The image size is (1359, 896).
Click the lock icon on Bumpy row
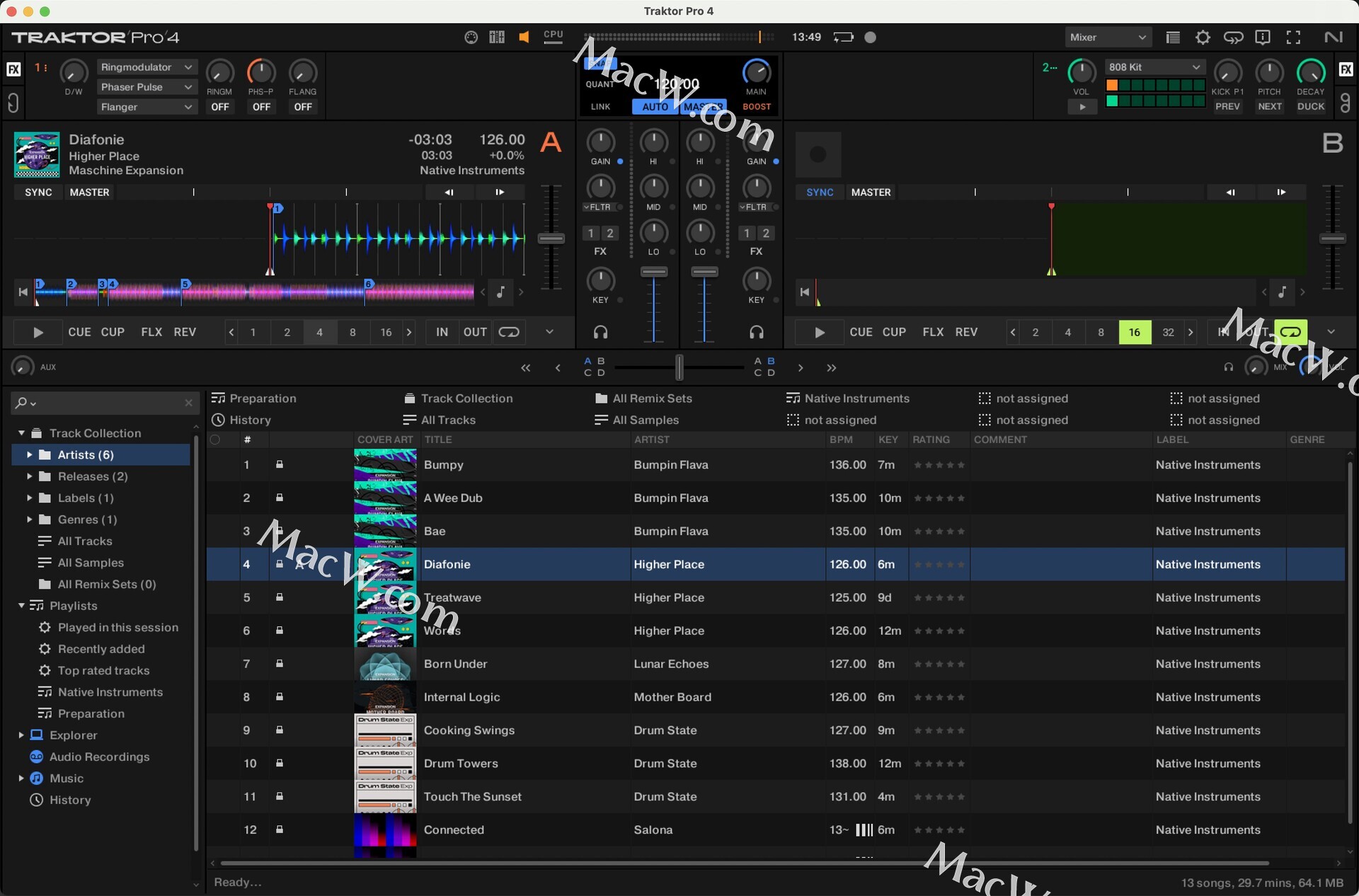[280, 464]
